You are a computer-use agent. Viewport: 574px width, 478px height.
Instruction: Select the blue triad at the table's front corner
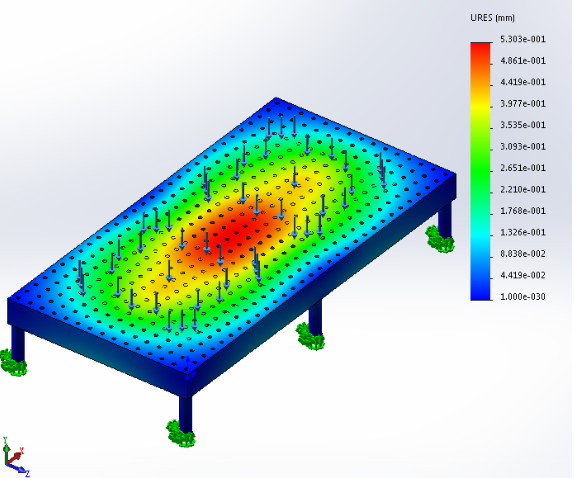coord(188,367)
